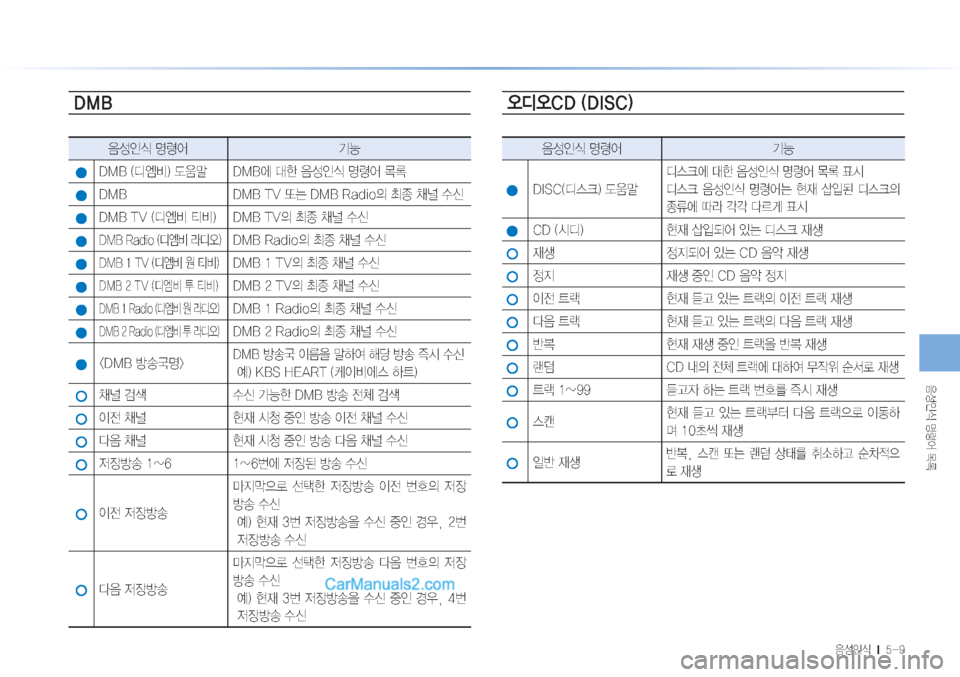Click '현재 듣고 있는 트랙의 다음 트랙 재생'
The image size is (960, 677).
[760, 321]
